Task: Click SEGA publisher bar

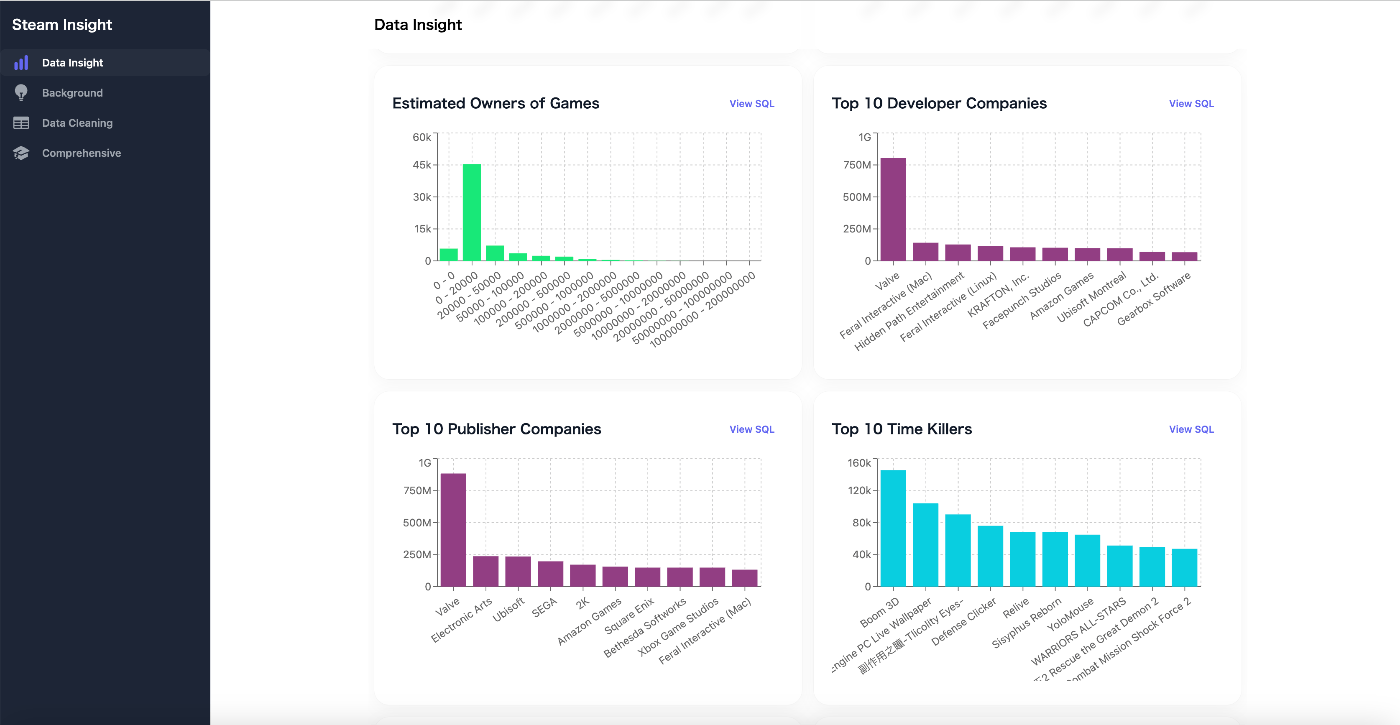Action: 551,574
